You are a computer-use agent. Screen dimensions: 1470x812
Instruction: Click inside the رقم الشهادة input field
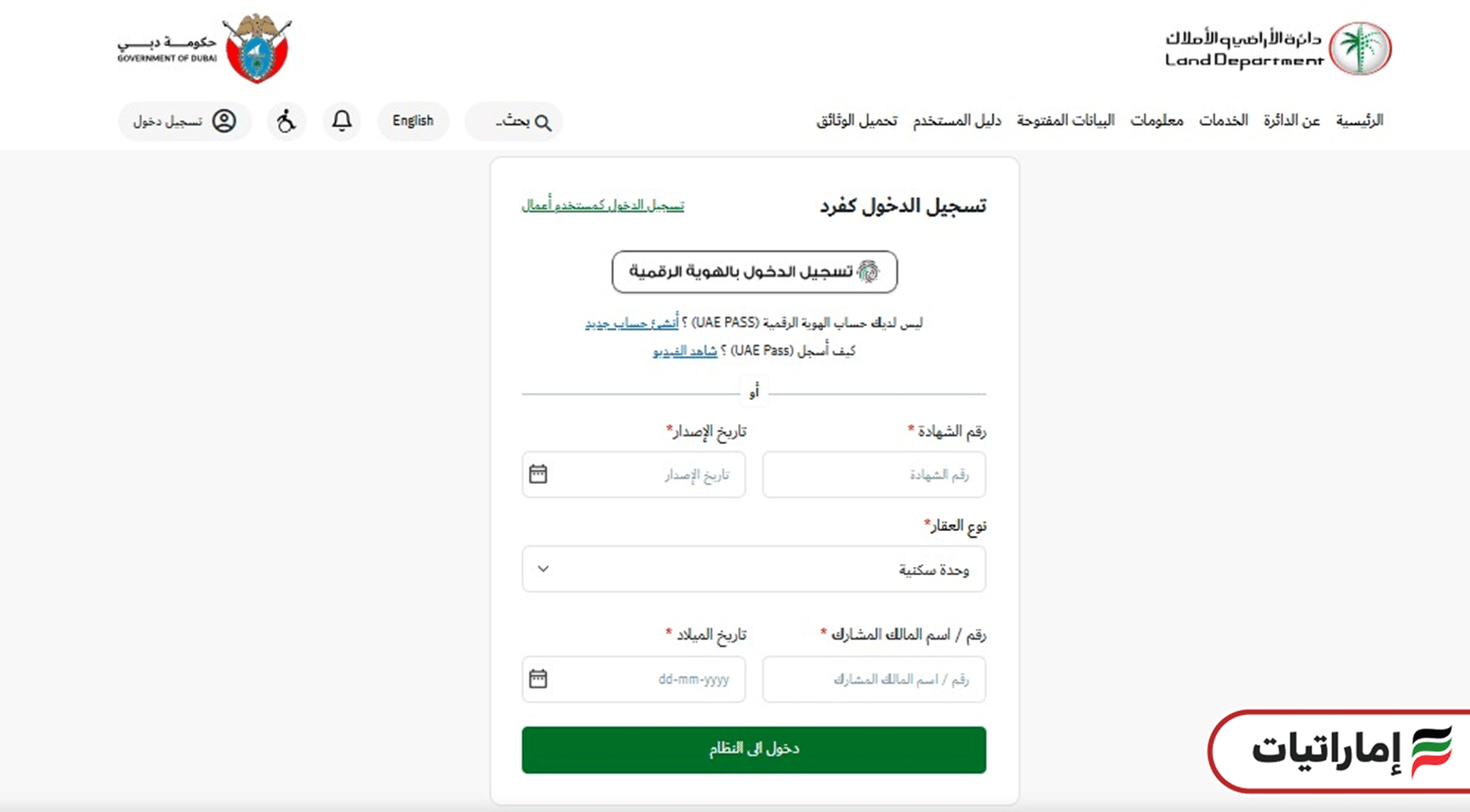873,474
